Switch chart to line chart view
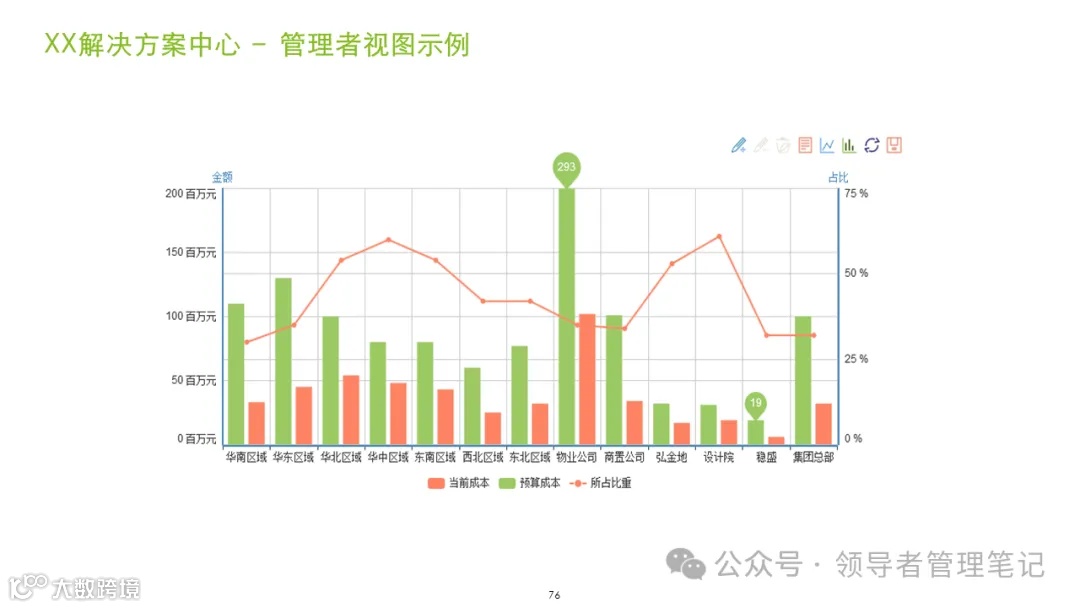The height and width of the screenshot is (608, 1080). (x=827, y=145)
